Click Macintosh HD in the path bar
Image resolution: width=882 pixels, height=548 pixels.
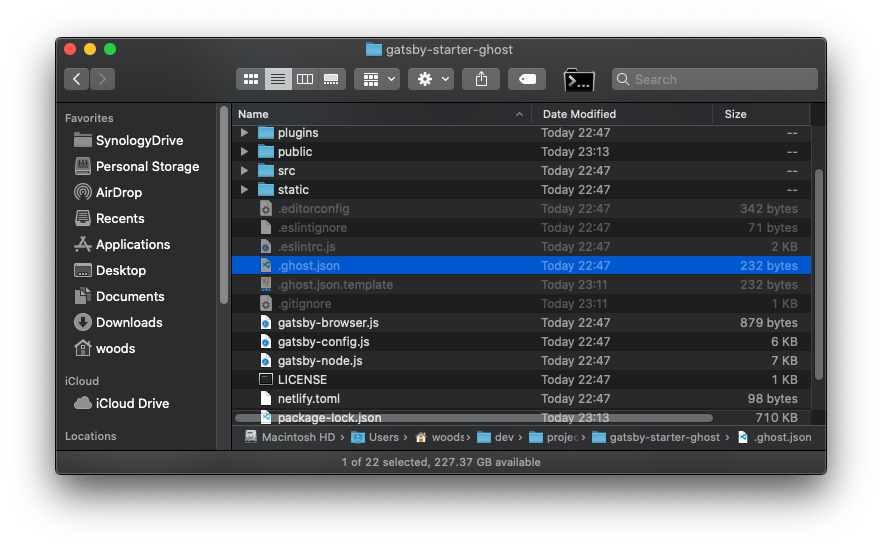(x=290, y=437)
